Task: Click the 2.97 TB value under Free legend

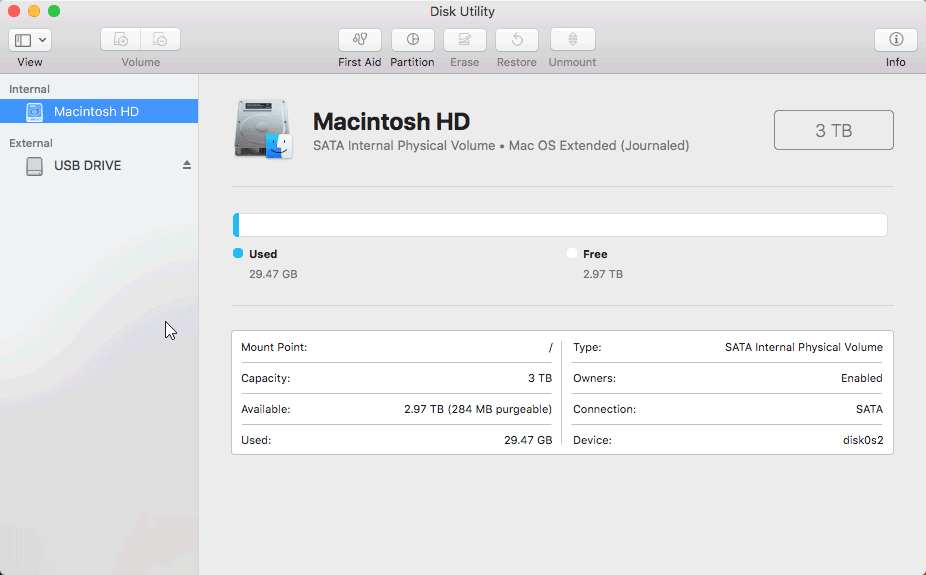Action: [x=603, y=274]
